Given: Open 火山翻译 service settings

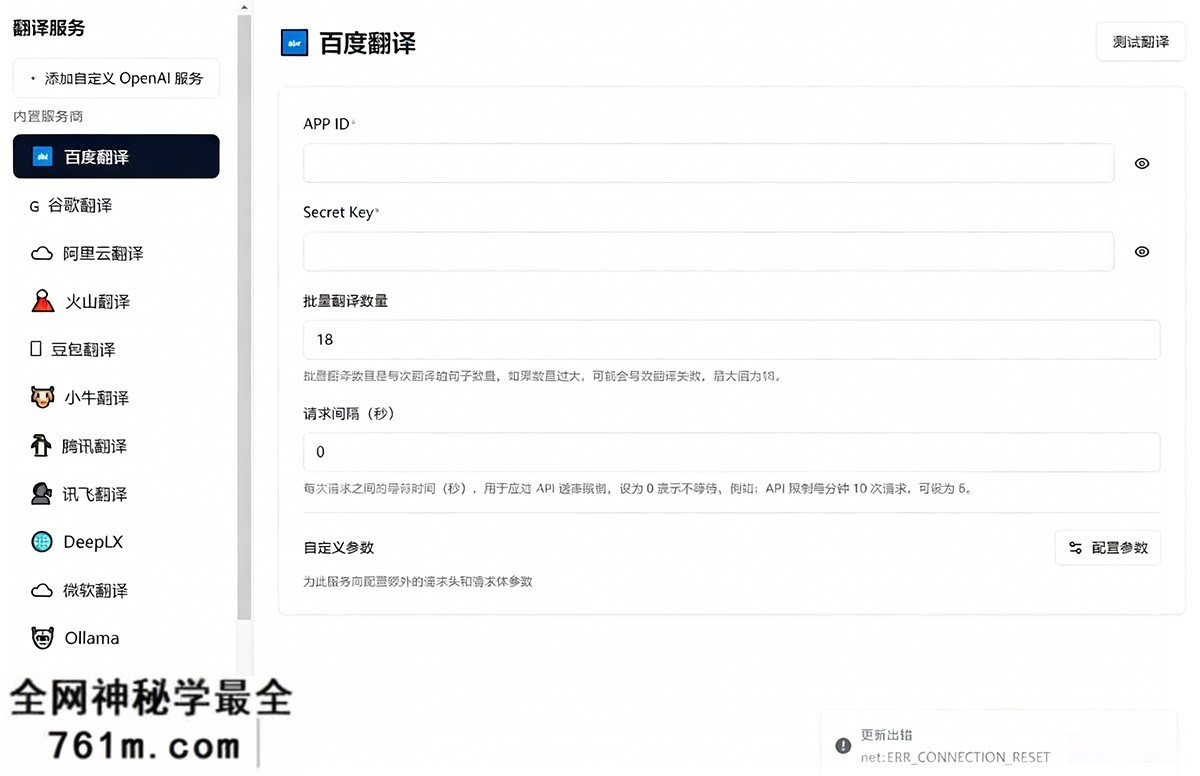Looking at the screenshot, I should click(x=116, y=301).
